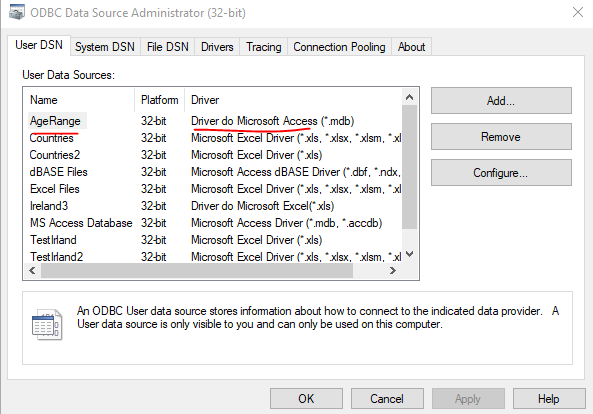Click the Driver column header

293,100
